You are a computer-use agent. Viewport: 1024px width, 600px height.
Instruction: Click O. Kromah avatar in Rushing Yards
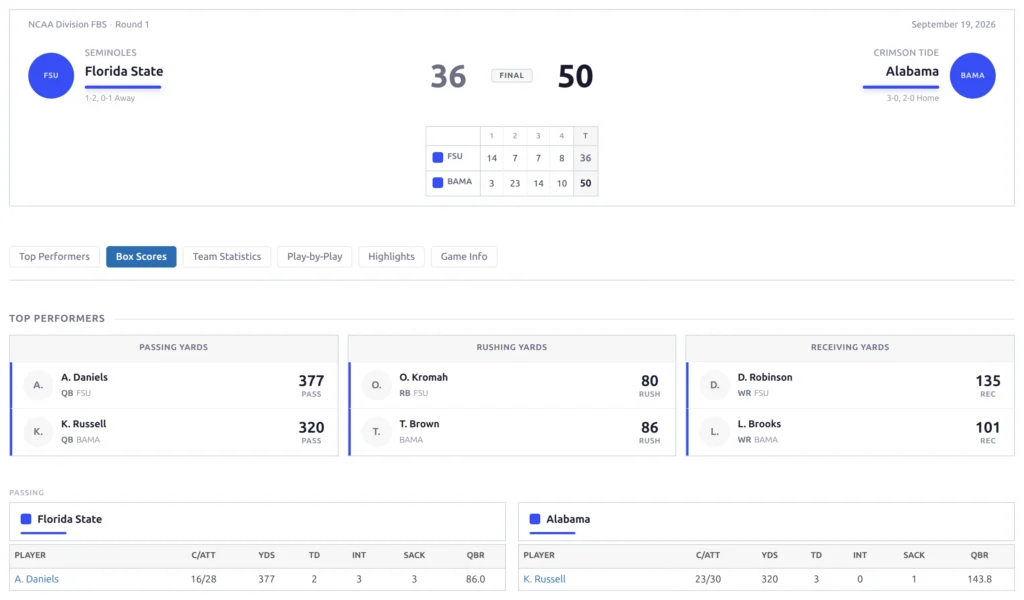pos(377,385)
